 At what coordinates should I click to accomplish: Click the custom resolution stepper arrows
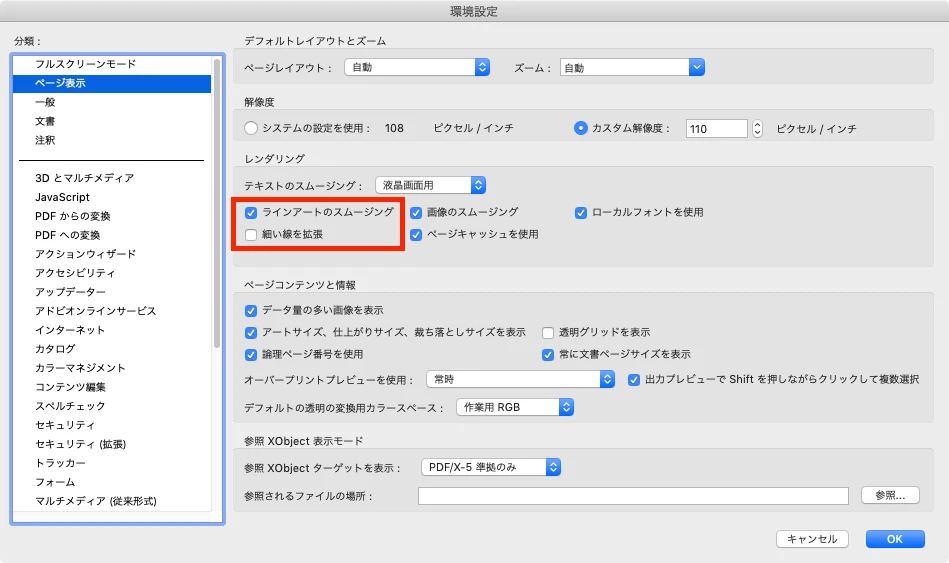point(757,129)
